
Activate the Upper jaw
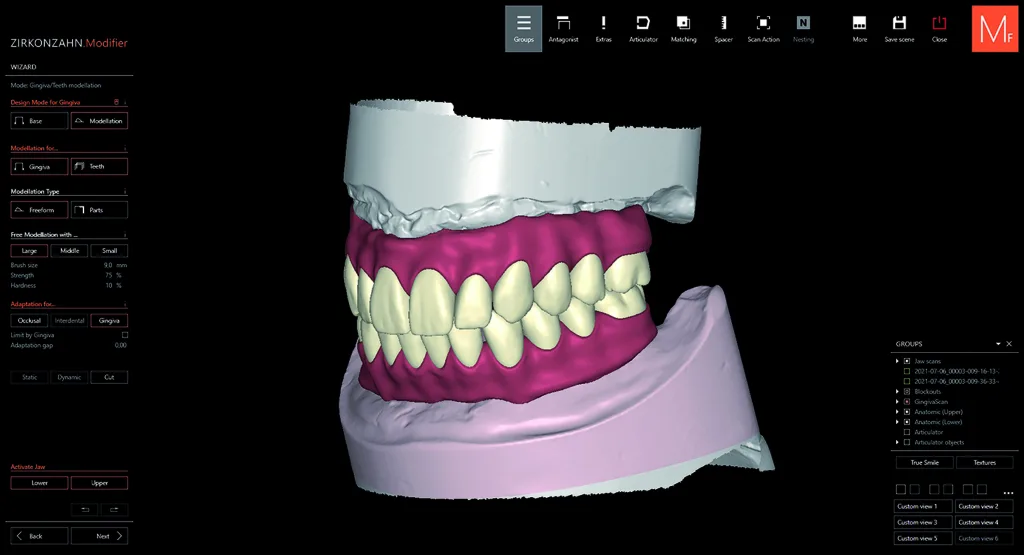(99, 483)
